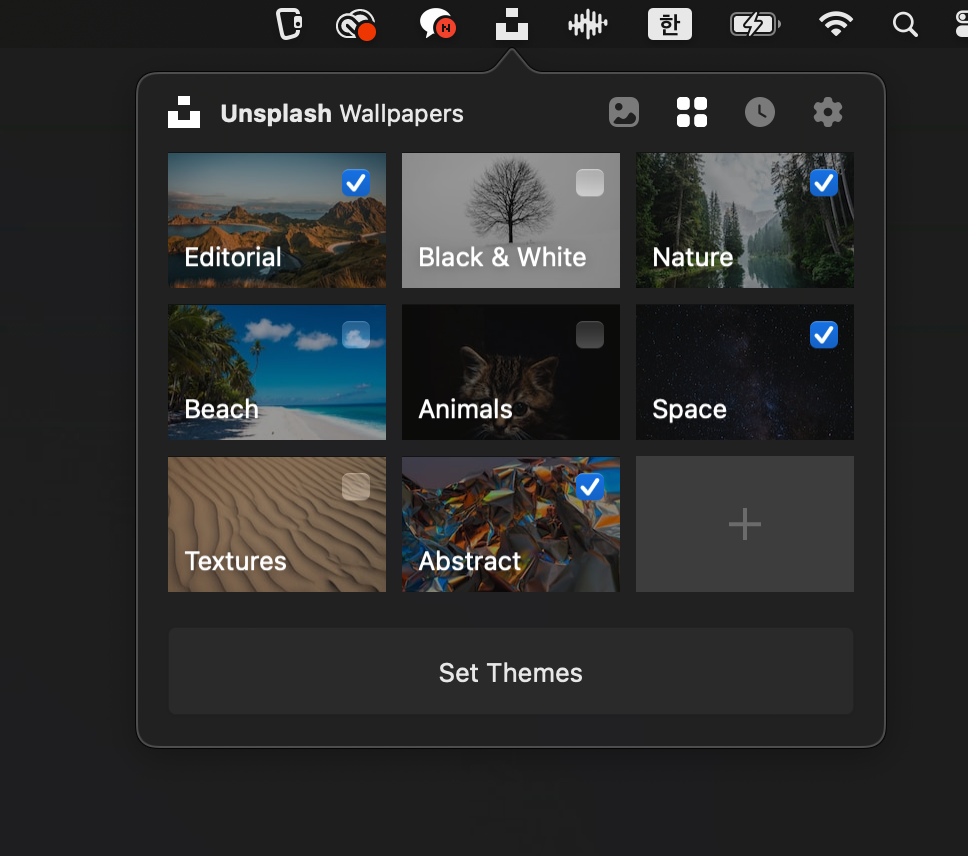Open the wallpaper history clock icon

pyautogui.click(x=759, y=112)
